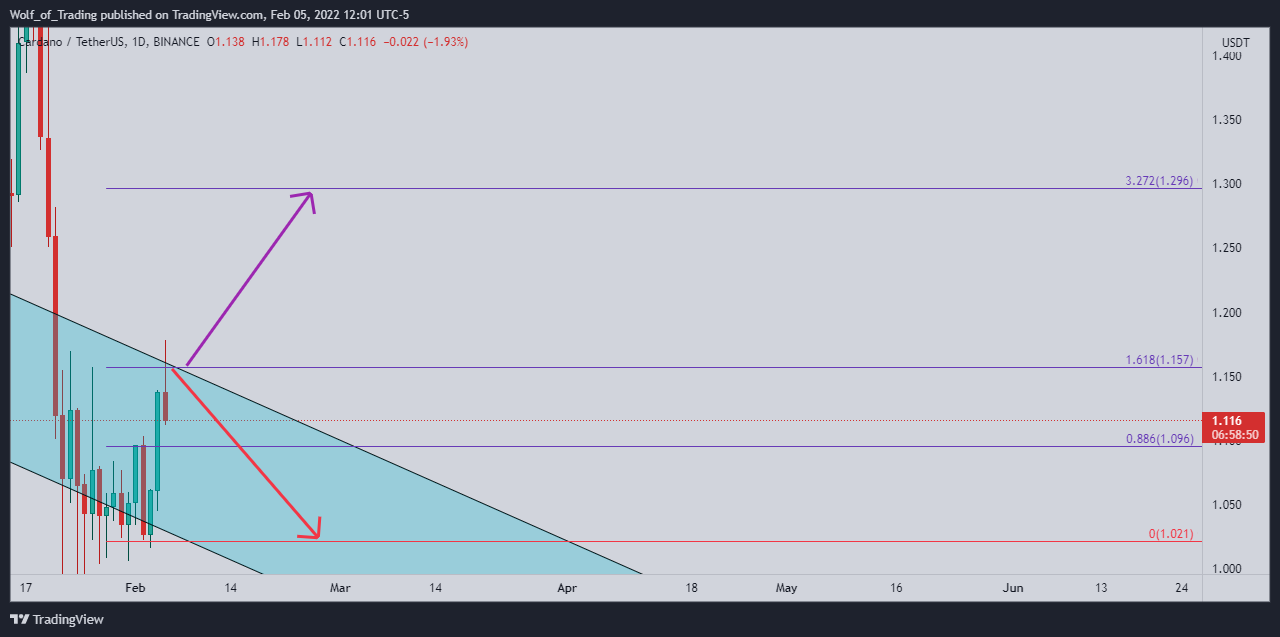Viewport: 1280px width, 637px height.
Task: Click the 1.350 price axis value
Action: tap(1227, 120)
